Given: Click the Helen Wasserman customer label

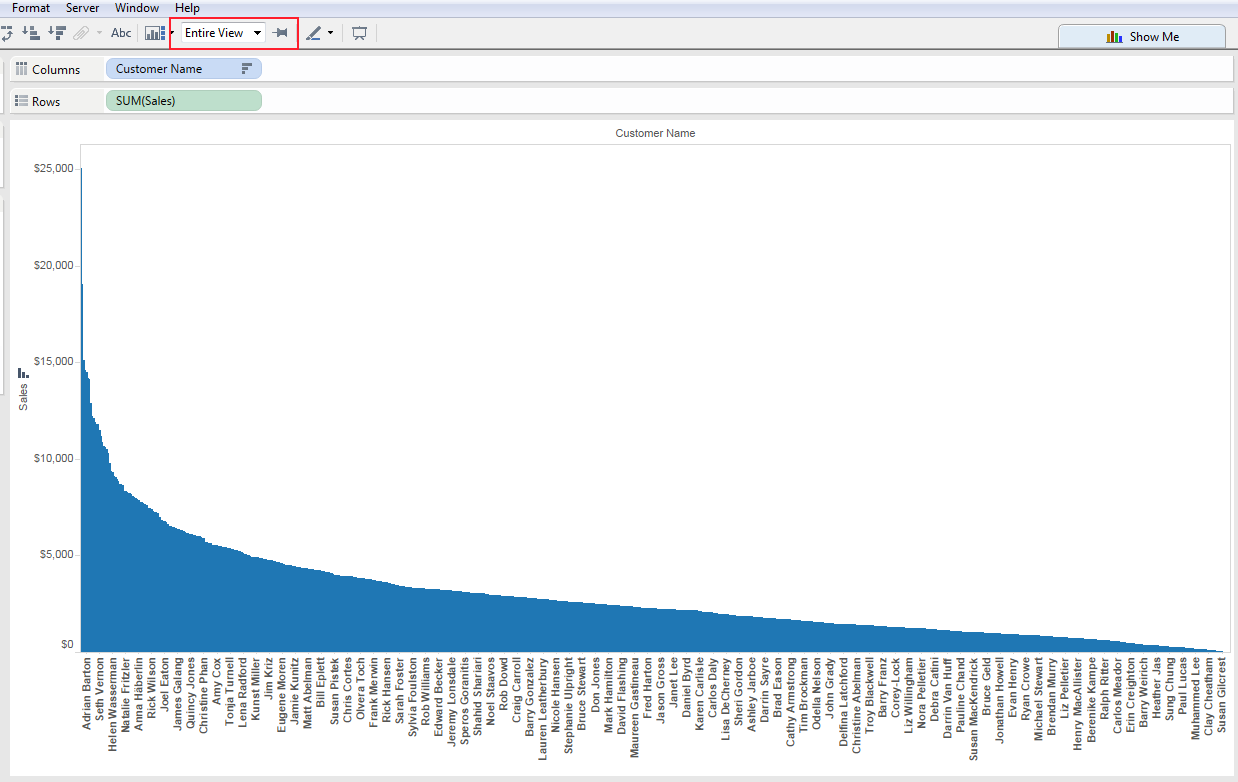Looking at the screenshot, I should 113,704.
